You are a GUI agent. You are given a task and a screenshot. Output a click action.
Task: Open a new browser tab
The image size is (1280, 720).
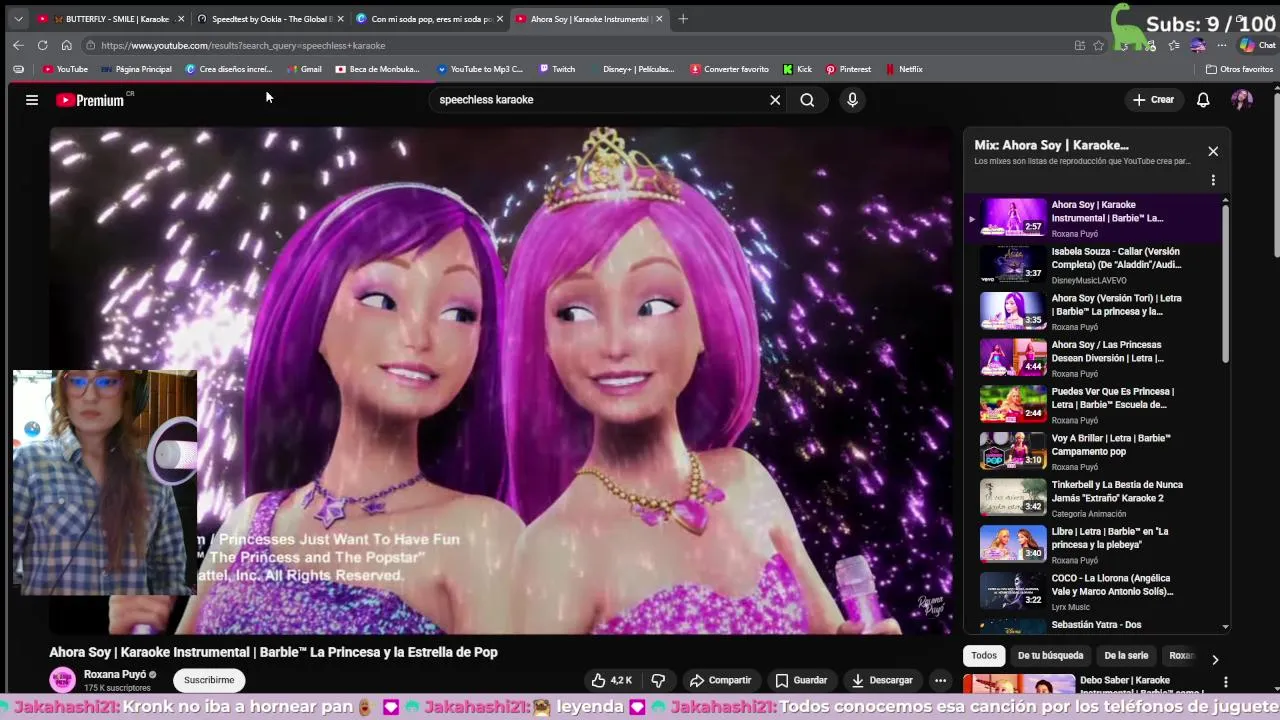[x=683, y=19]
